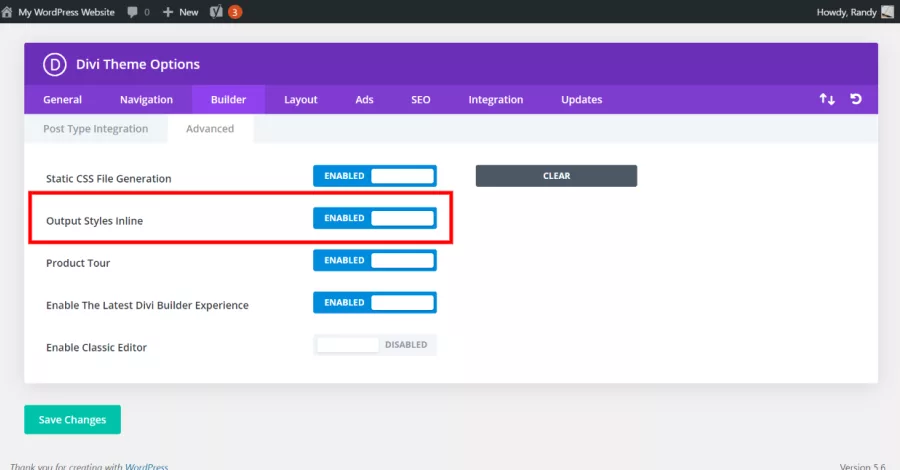
Task: Toggle the Product Tour switch
Action: pos(375,261)
